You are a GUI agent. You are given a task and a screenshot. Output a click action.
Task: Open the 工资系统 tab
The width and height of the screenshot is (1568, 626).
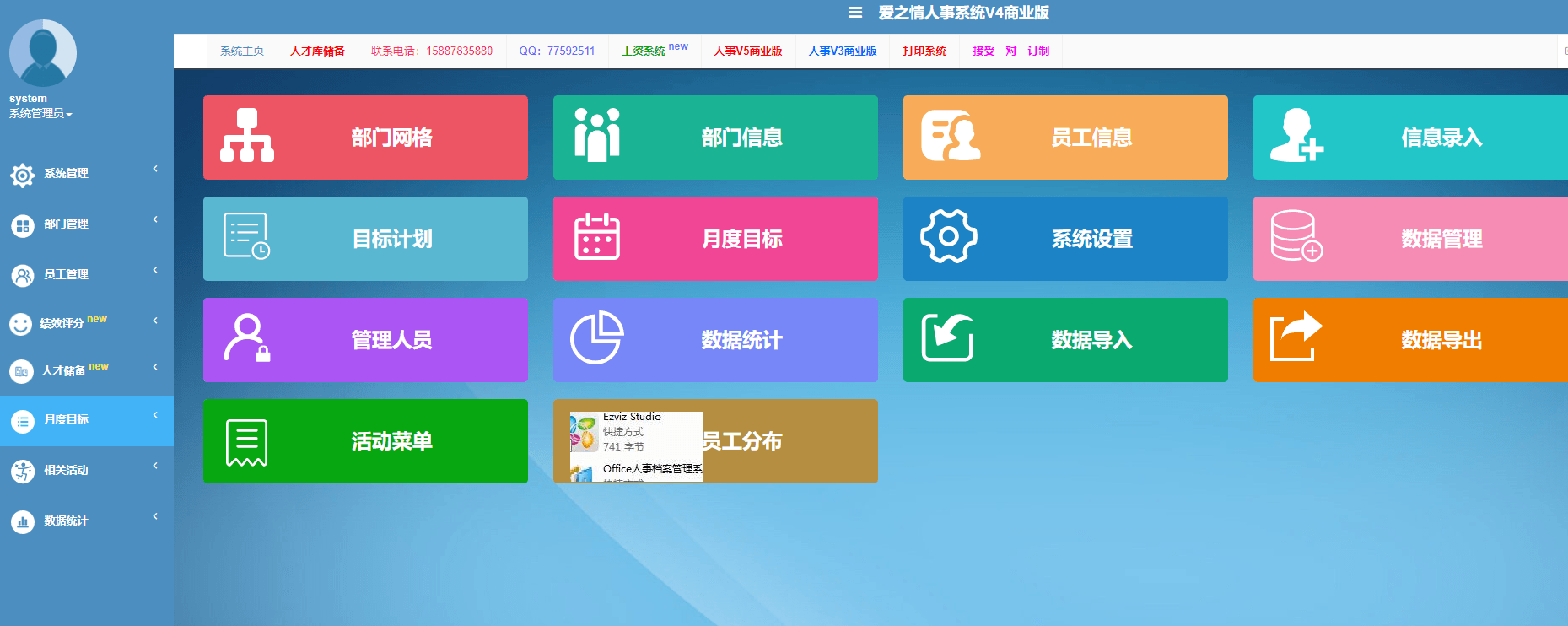655,50
